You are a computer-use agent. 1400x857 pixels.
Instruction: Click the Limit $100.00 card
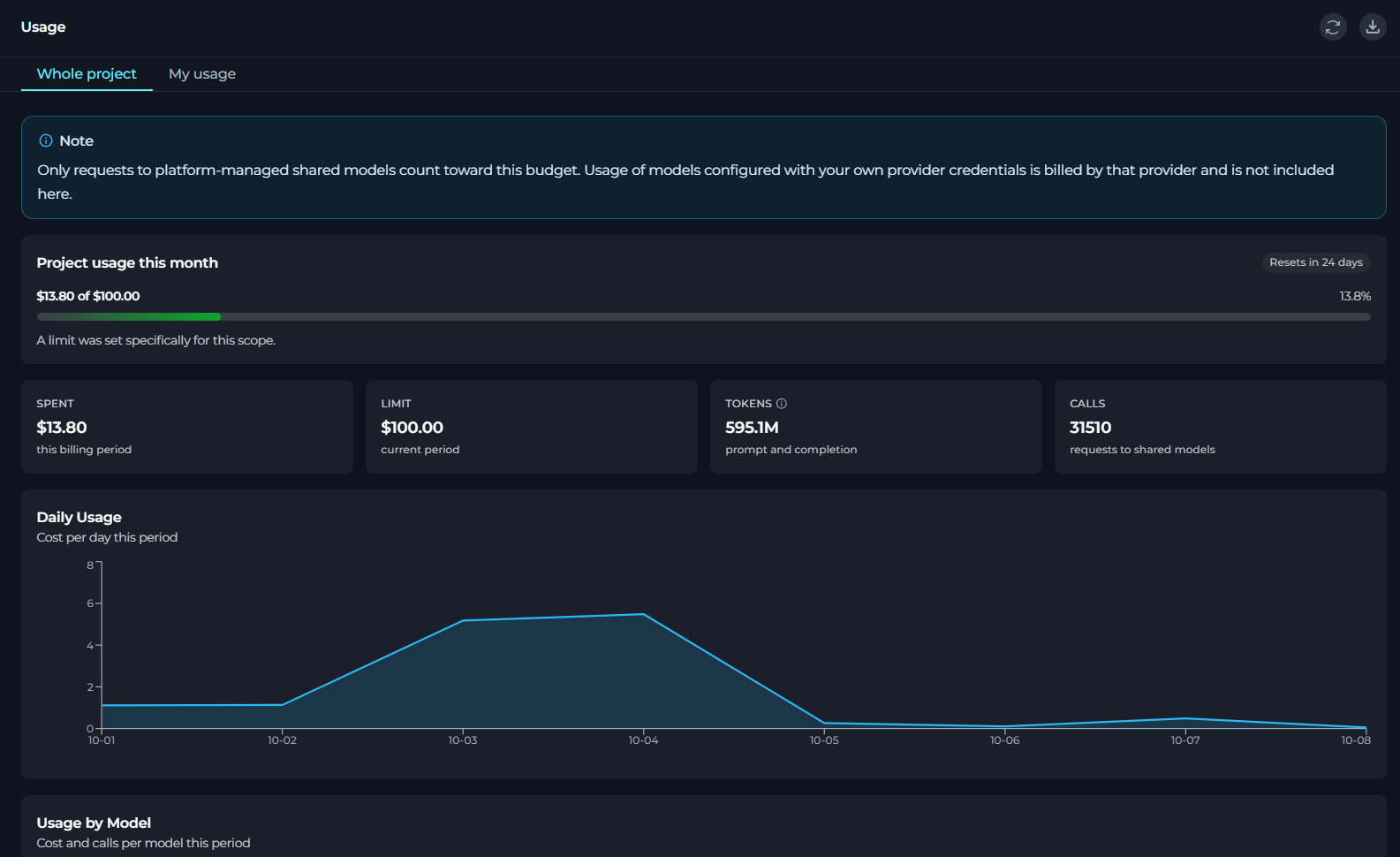(532, 427)
